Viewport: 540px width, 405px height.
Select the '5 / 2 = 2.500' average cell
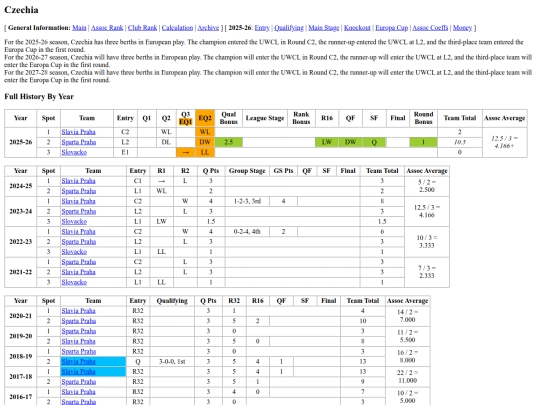[427, 186]
